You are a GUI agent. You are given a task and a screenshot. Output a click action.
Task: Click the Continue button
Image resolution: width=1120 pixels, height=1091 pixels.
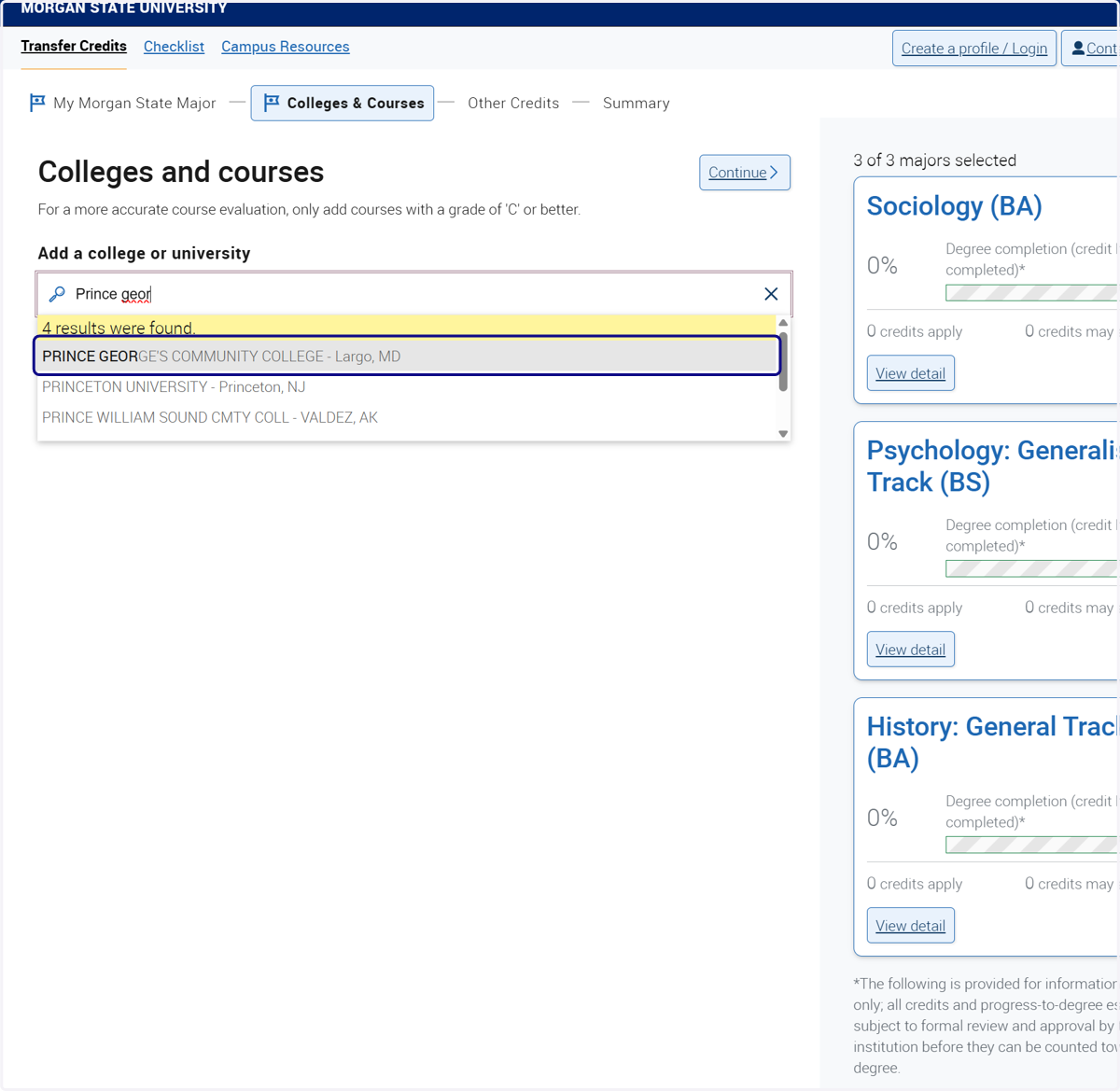(745, 173)
